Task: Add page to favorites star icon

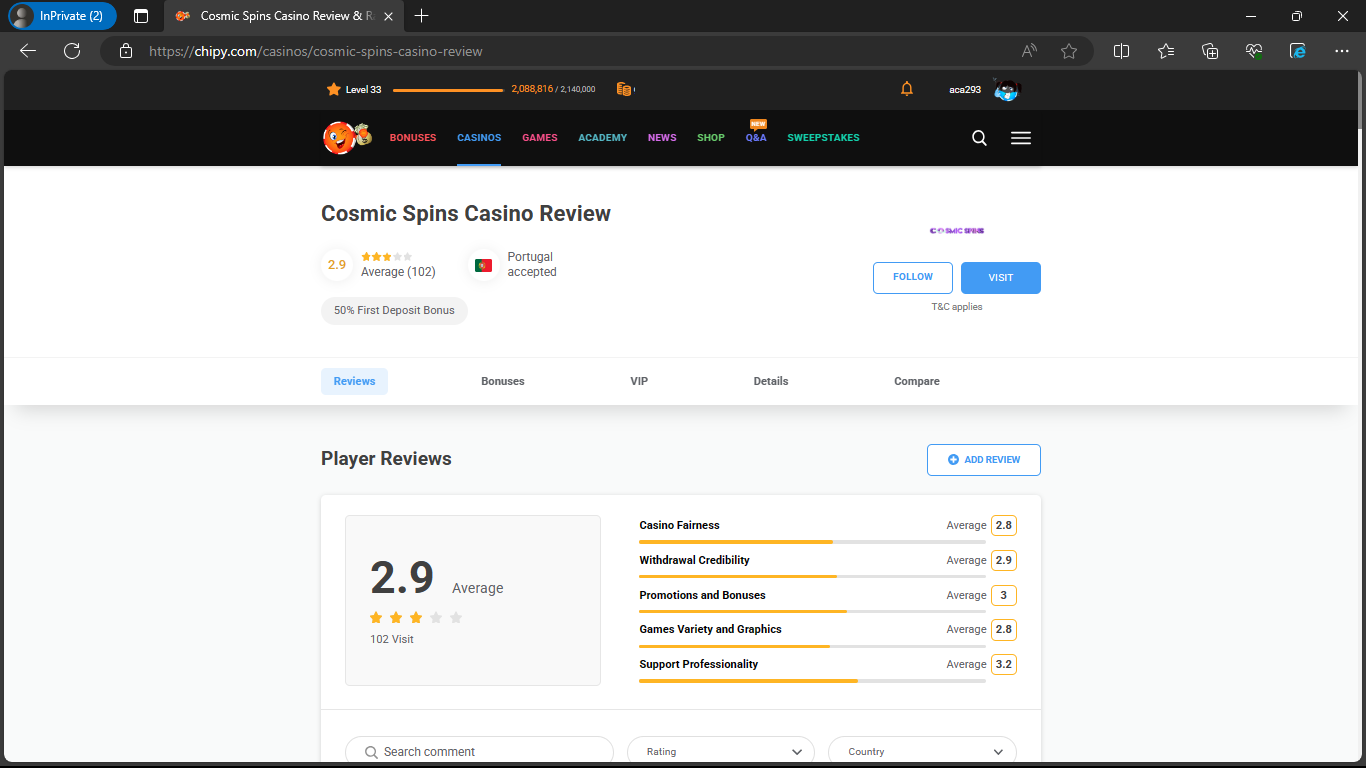Action: [1069, 51]
